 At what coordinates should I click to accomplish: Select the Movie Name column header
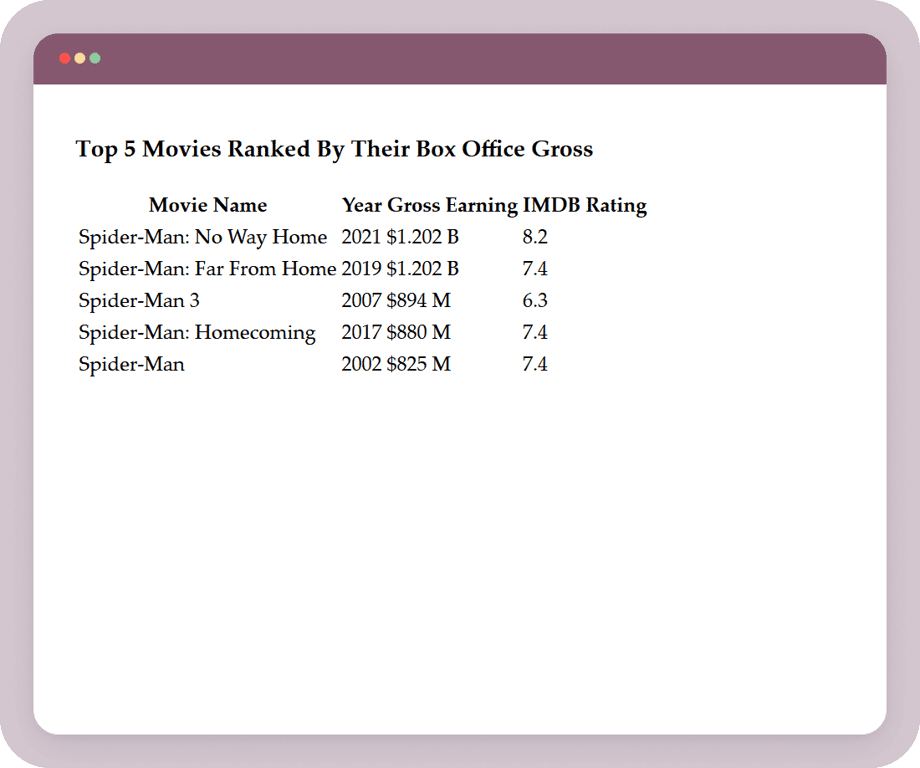click(208, 205)
